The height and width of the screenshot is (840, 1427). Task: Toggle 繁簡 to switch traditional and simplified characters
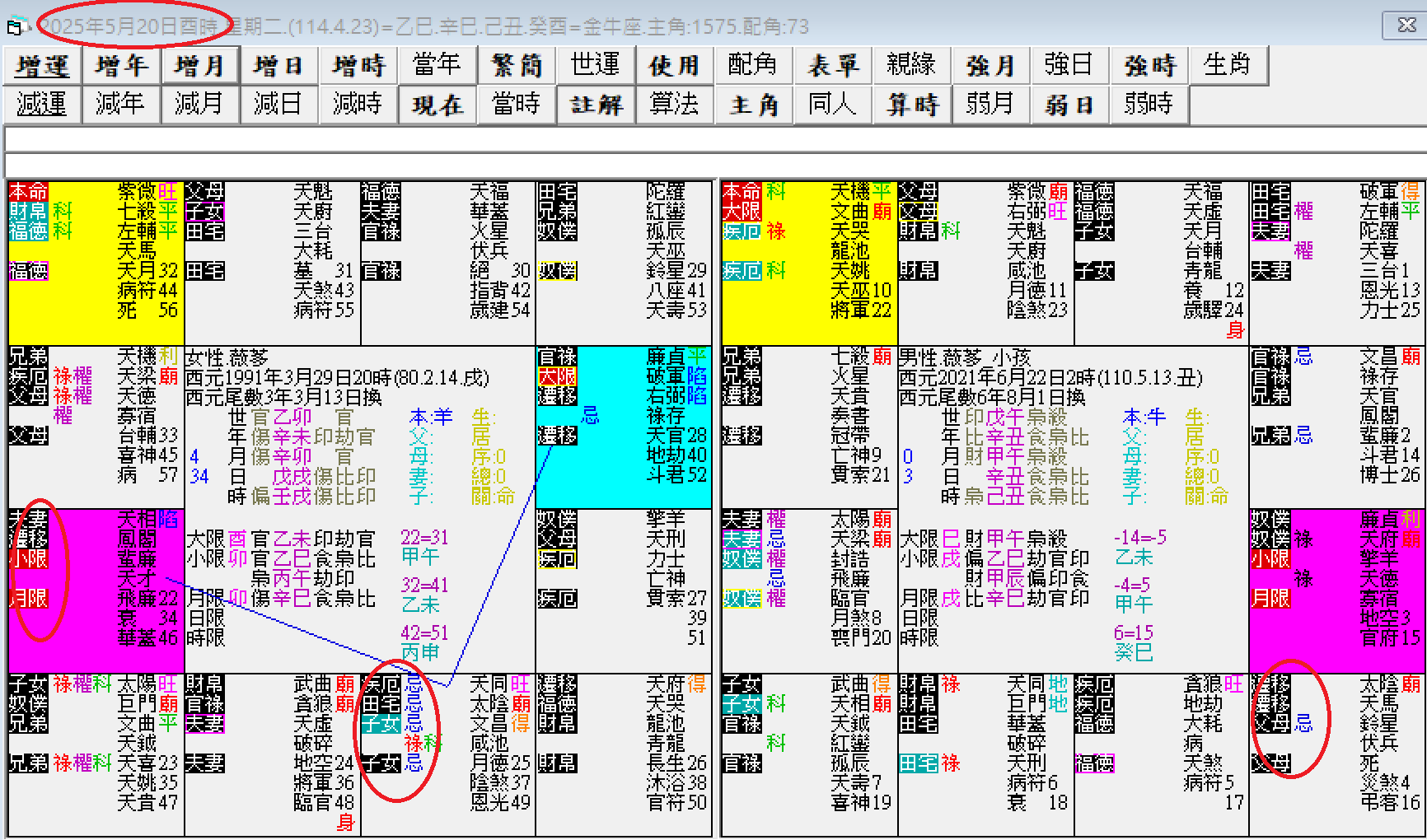[x=517, y=65]
